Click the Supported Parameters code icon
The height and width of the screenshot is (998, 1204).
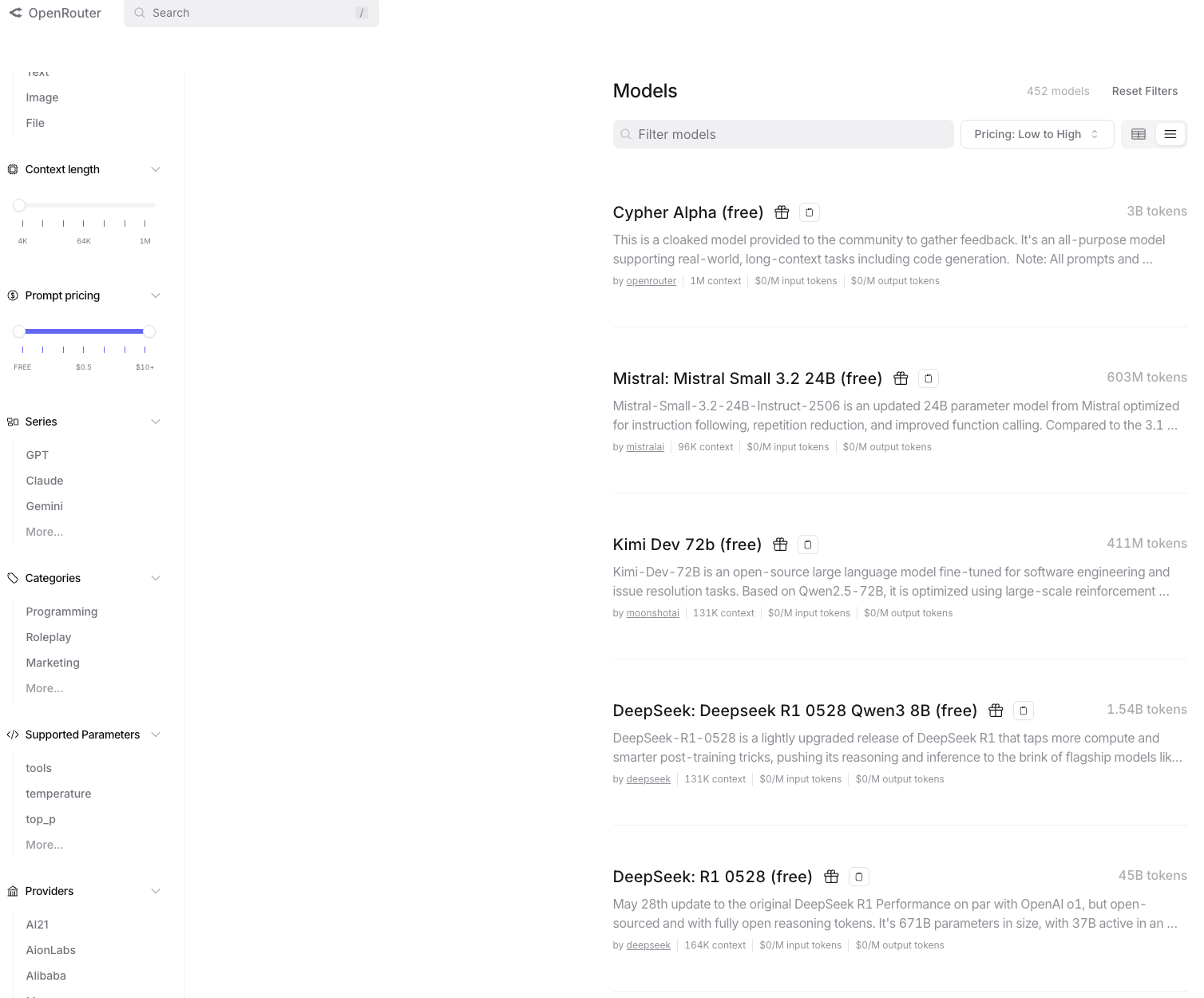point(13,735)
